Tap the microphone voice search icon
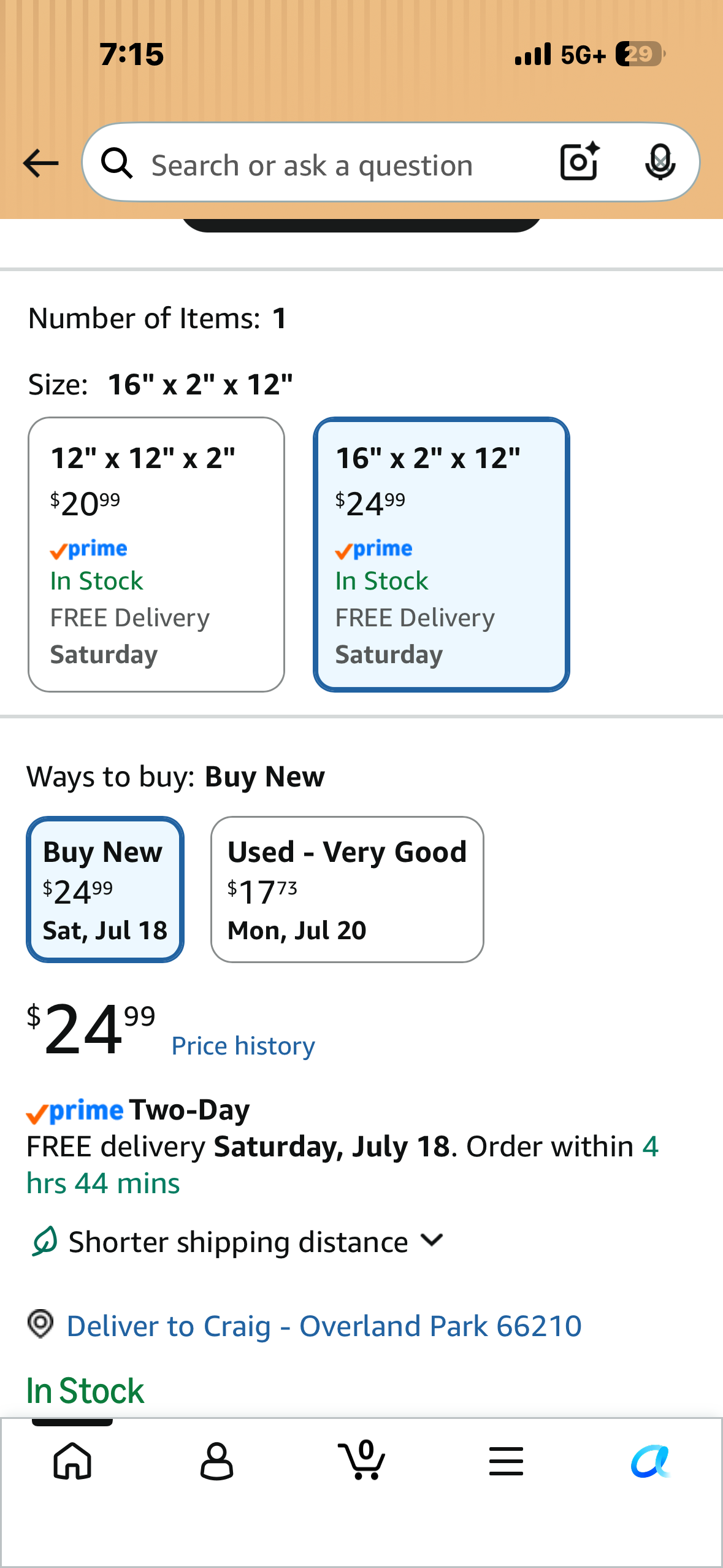Viewport: 723px width, 1568px height. click(x=660, y=162)
